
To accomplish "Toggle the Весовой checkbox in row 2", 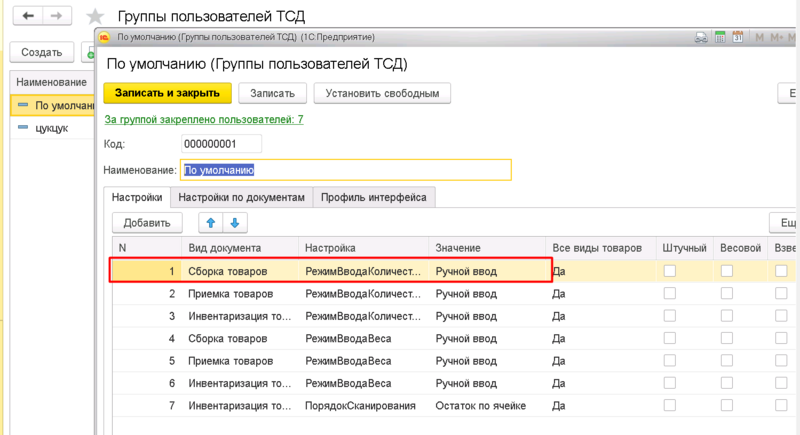I will pyautogui.click(x=727, y=294).
